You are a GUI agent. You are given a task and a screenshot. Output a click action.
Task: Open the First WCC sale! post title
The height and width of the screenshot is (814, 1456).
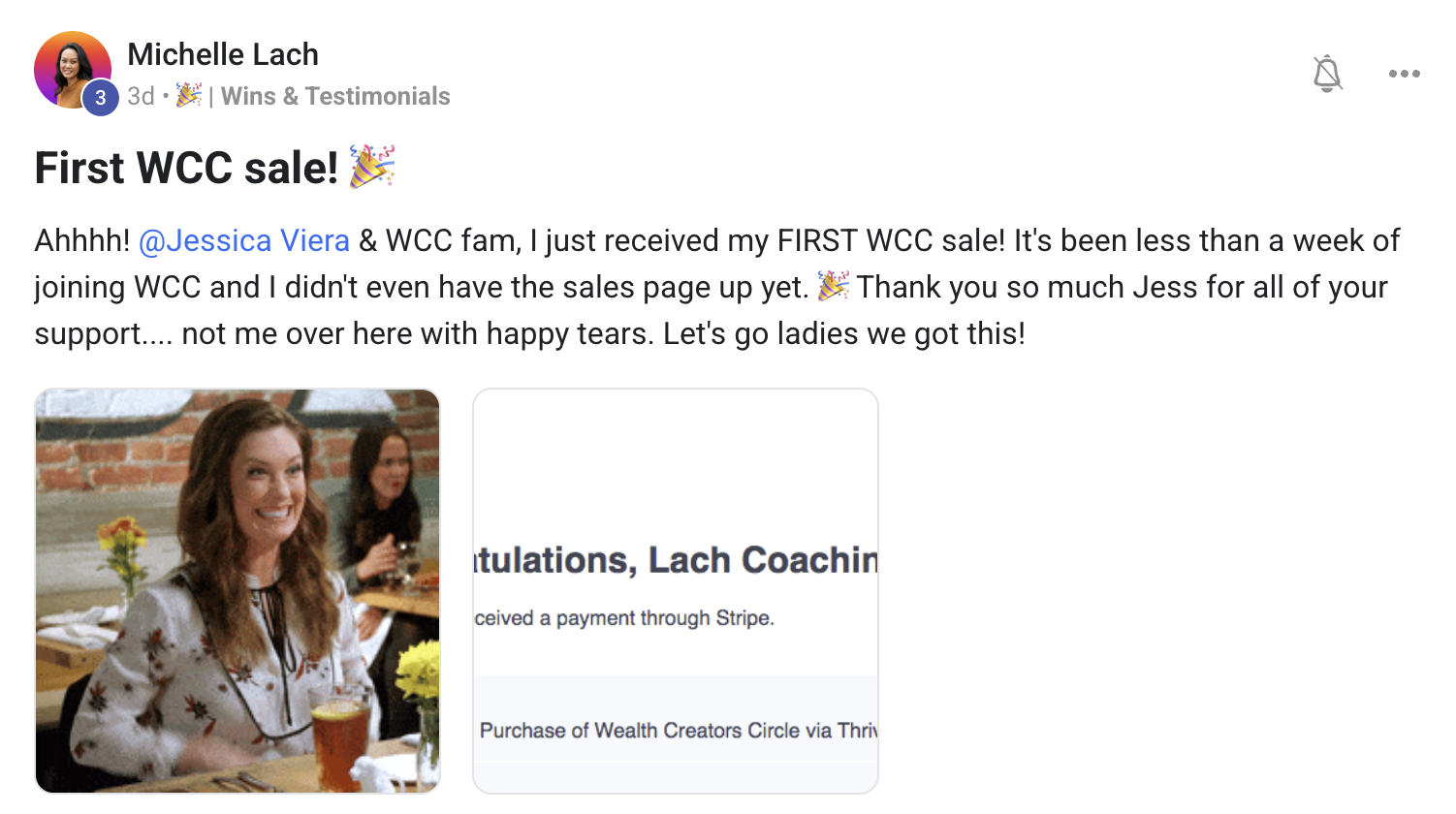tap(186, 168)
